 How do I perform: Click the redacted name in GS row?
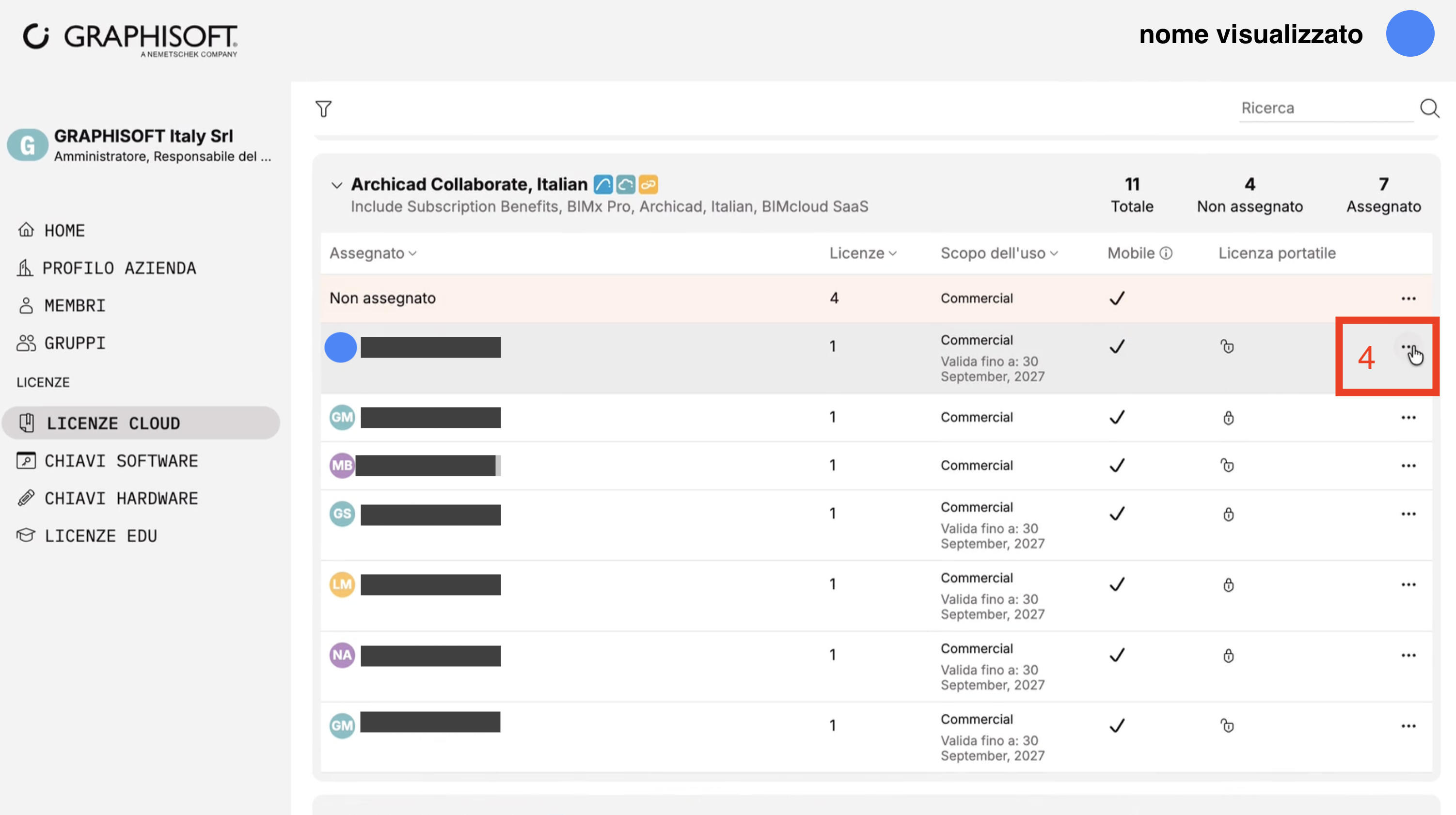click(431, 514)
